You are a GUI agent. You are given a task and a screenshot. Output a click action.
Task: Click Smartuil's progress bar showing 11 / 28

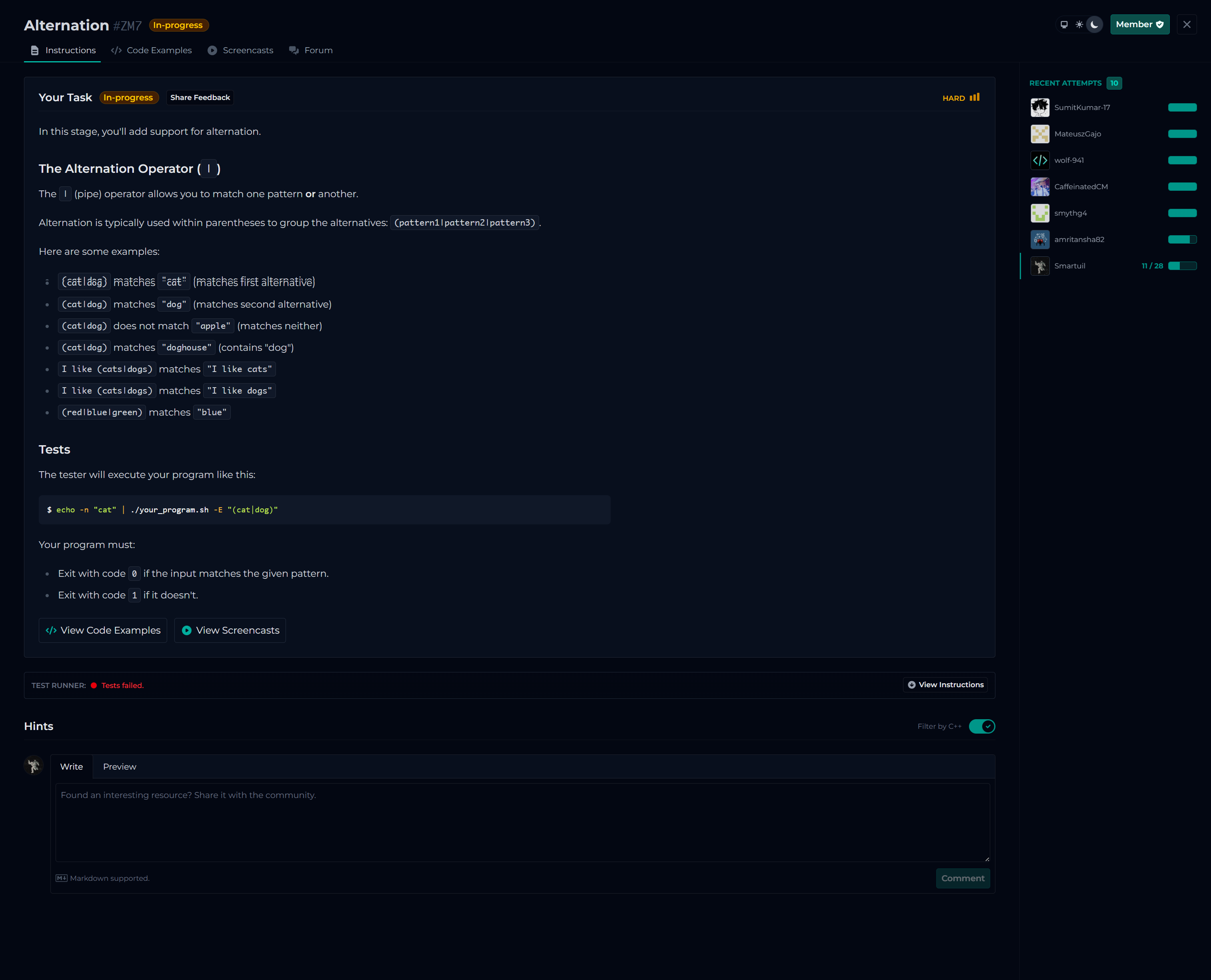point(1182,266)
